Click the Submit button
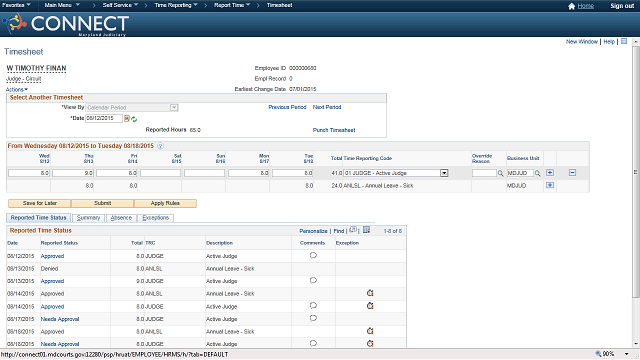Image resolution: width=640 pixels, height=360 pixels. [x=102, y=203]
